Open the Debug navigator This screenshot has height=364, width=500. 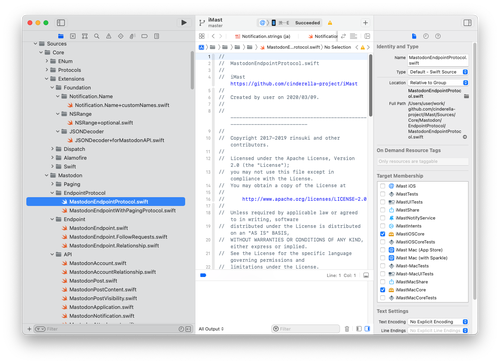(x=132, y=36)
